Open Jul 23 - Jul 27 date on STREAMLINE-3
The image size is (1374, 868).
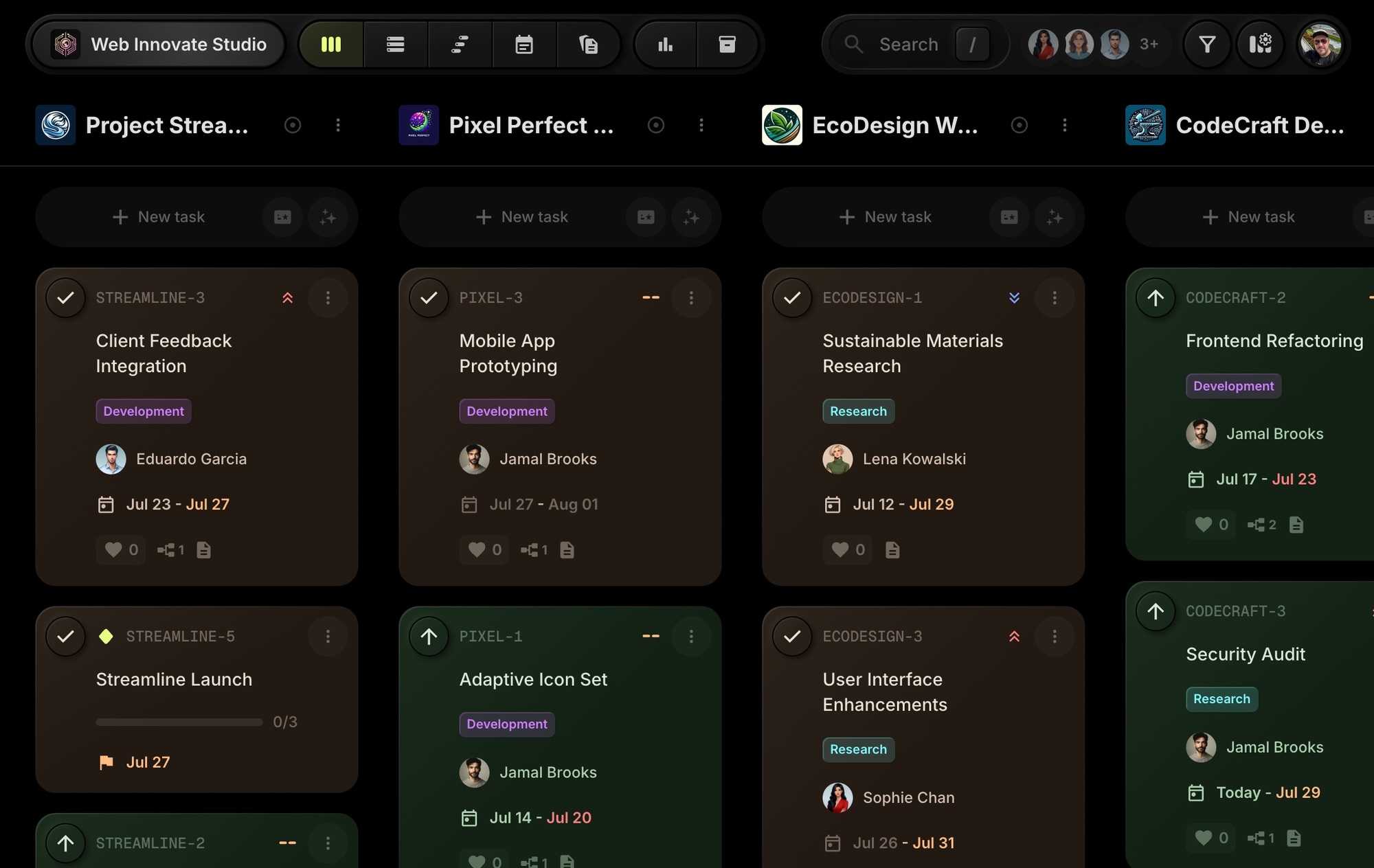click(164, 504)
